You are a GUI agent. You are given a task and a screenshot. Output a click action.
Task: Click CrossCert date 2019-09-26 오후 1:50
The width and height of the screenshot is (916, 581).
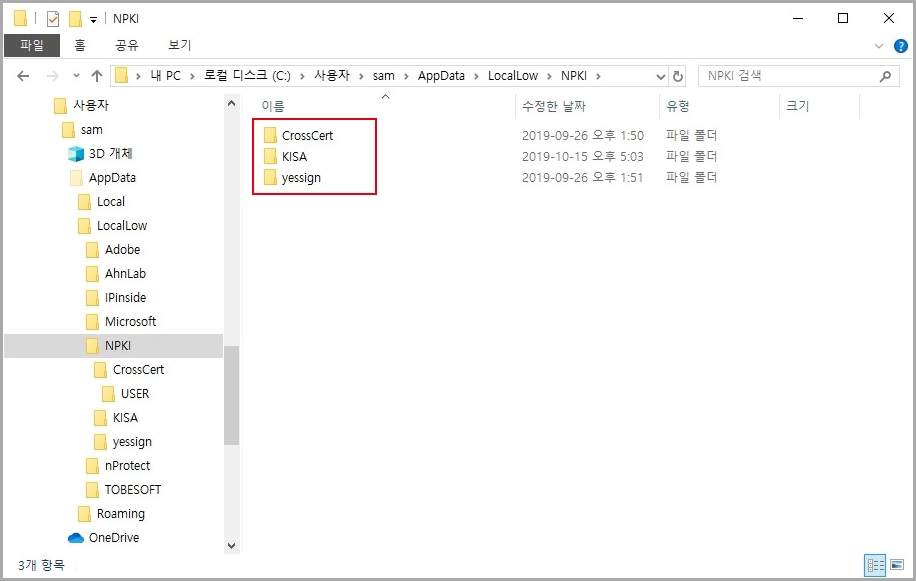point(582,135)
